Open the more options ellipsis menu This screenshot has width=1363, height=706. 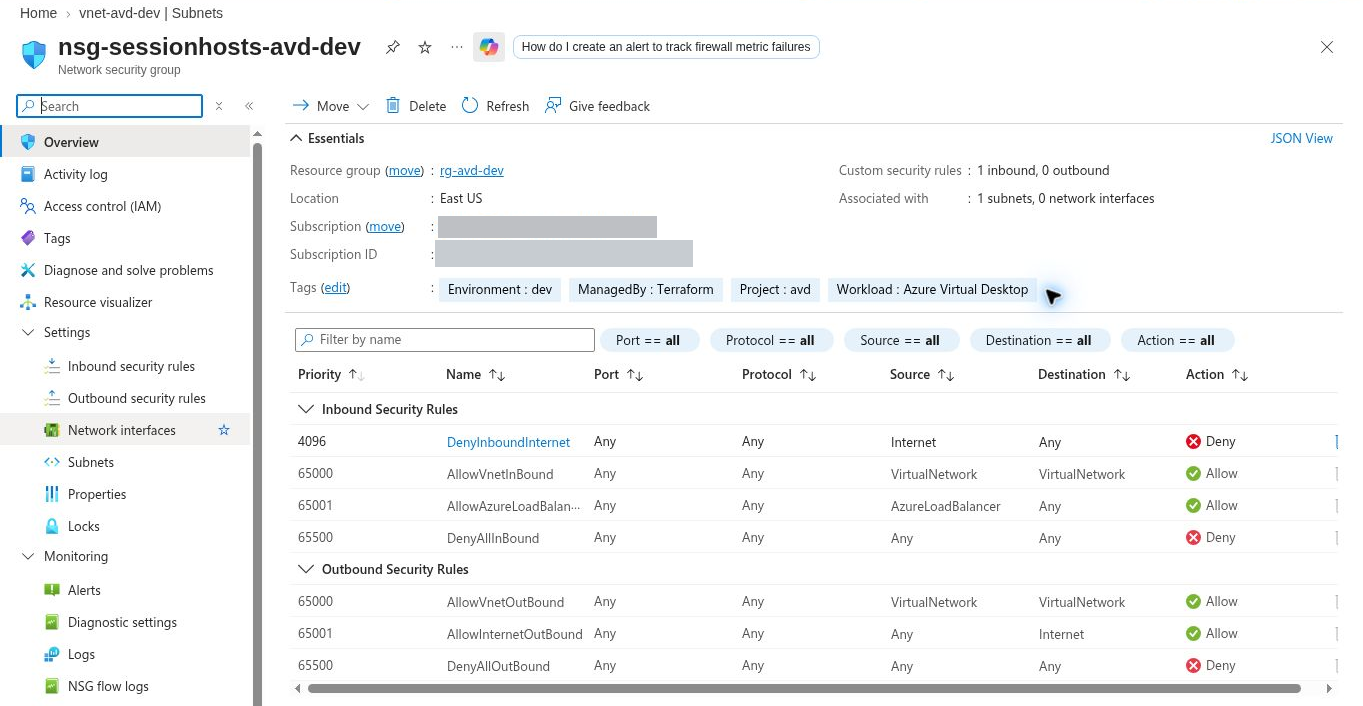(x=457, y=47)
